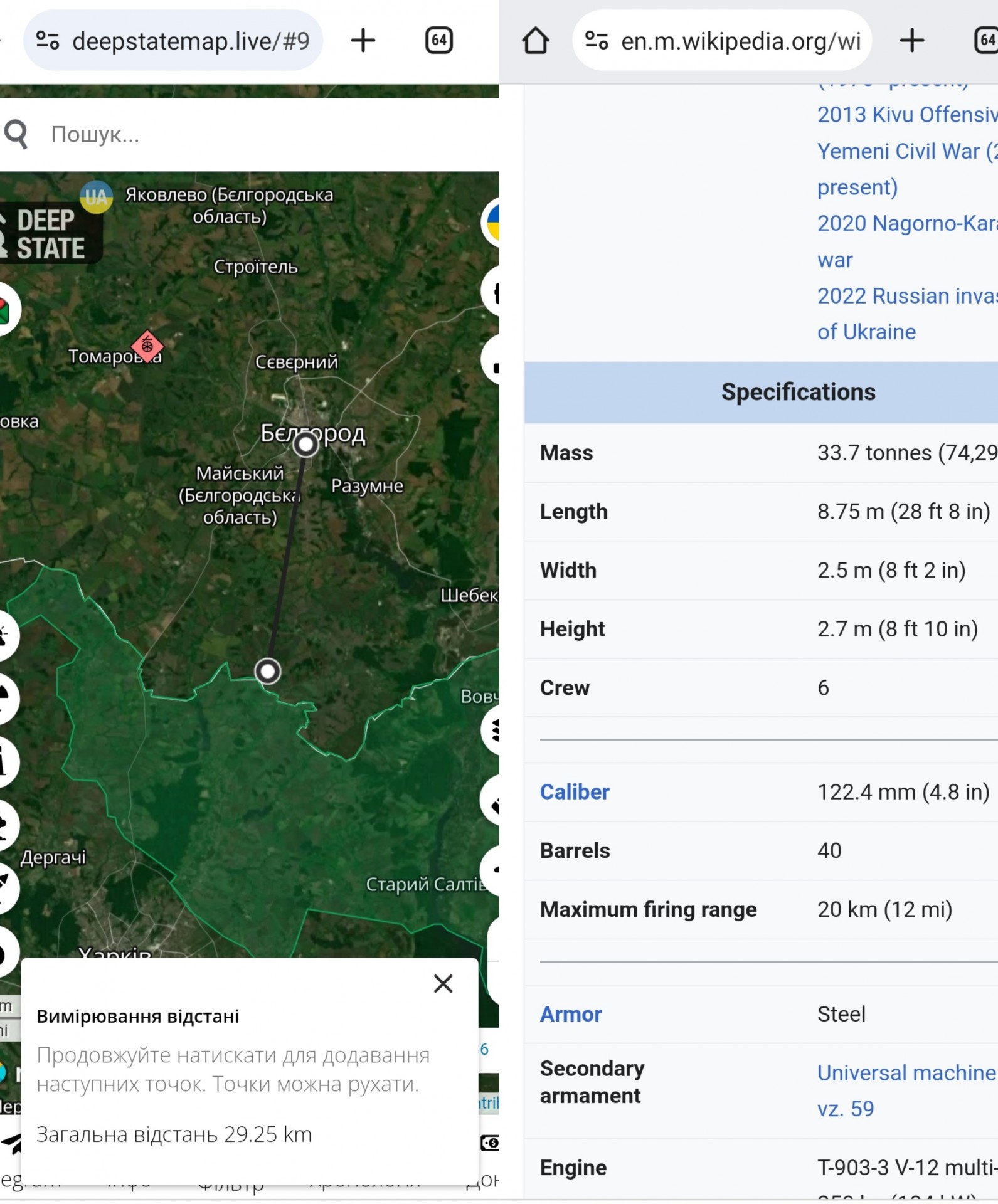Open new tab in the deepstatemap browser window
The image size is (998, 1204).
[363, 41]
